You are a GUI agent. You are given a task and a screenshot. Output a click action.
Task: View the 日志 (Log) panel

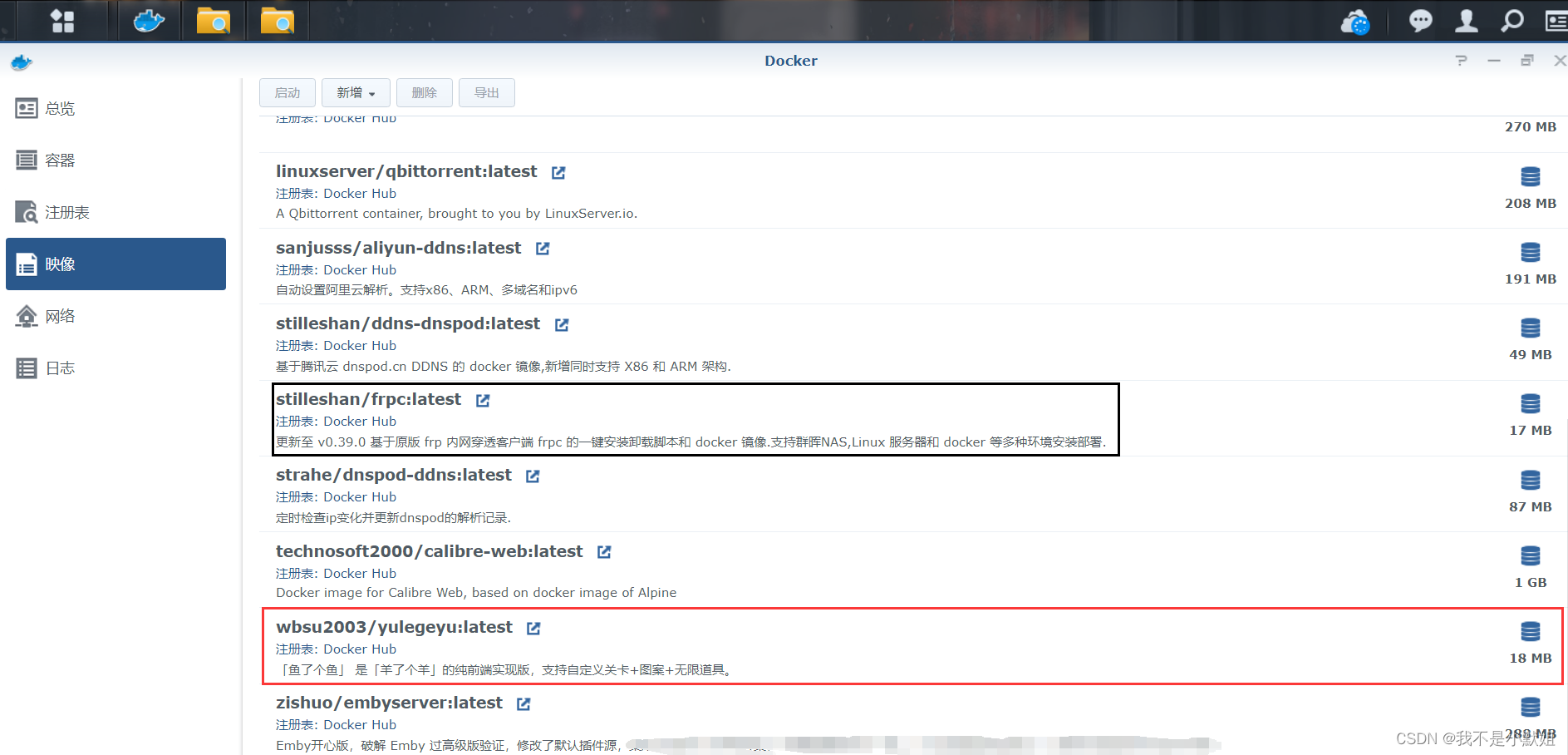(60, 368)
